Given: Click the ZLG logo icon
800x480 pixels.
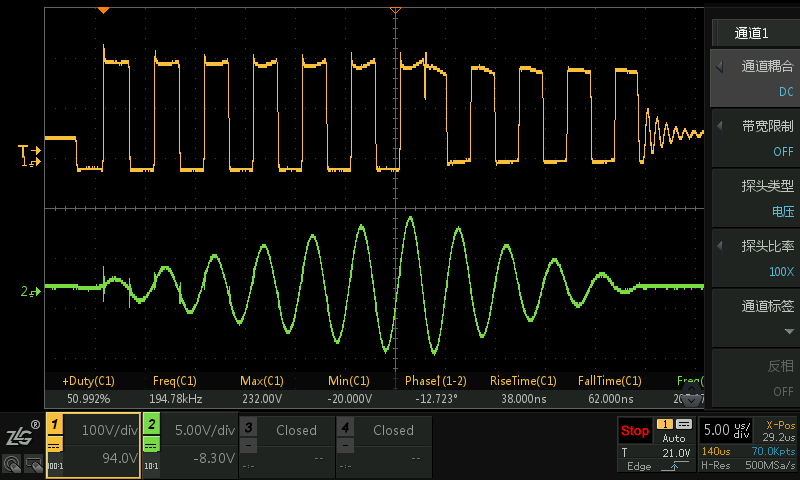Looking at the screenshot, I should tap(22, 434).
